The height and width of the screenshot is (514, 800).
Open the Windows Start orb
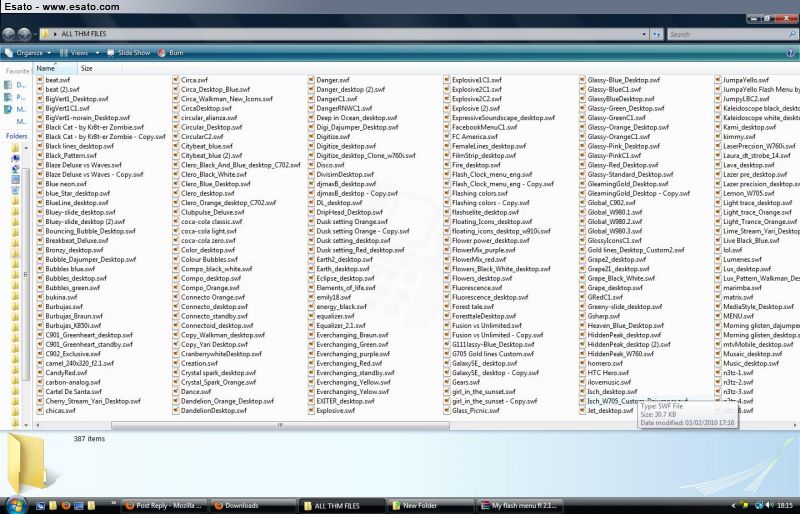tap(17, 504)
